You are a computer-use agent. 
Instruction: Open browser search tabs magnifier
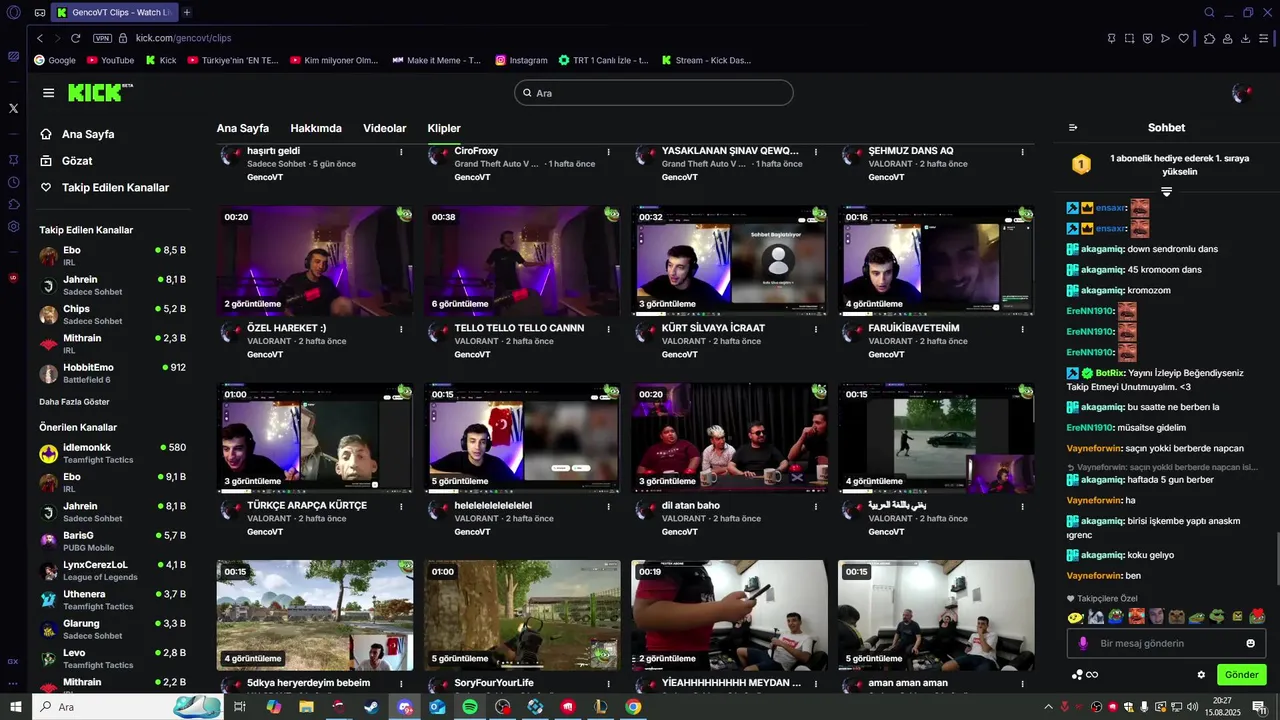click(1209, 12)
